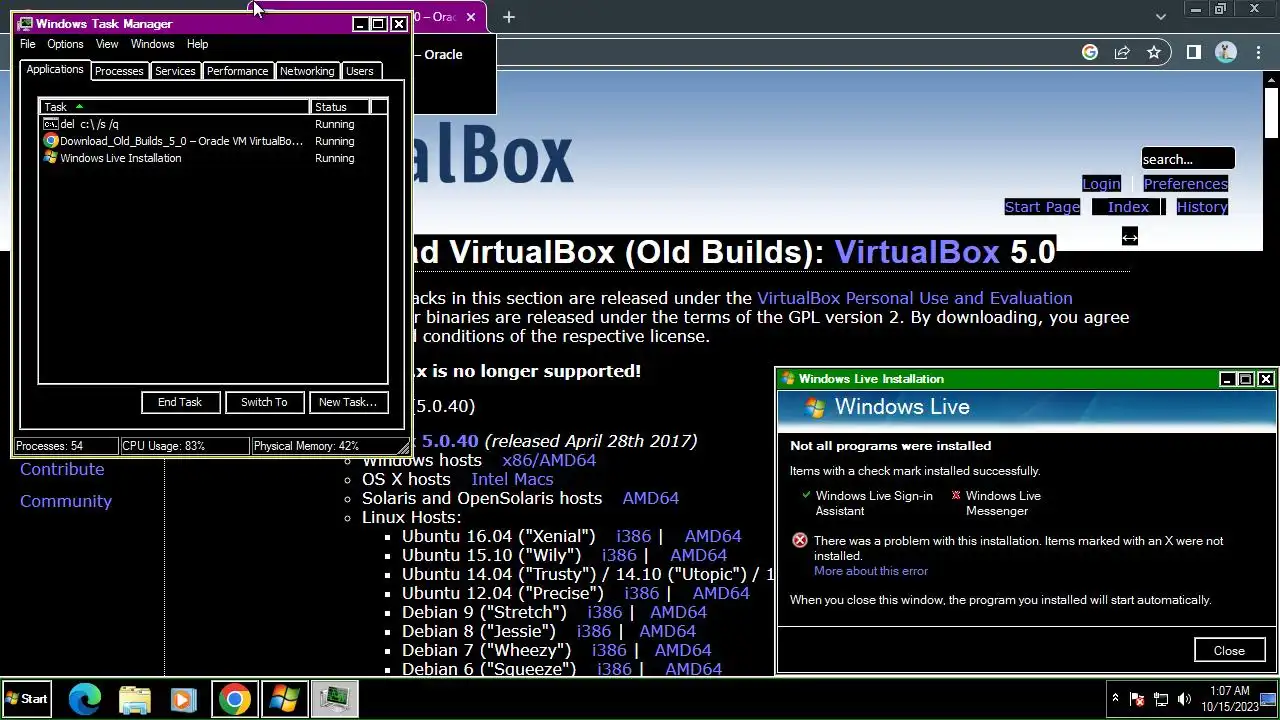Open the clock showing 1:07 AM
The image size is (1280, 720).
point(1229,698)
